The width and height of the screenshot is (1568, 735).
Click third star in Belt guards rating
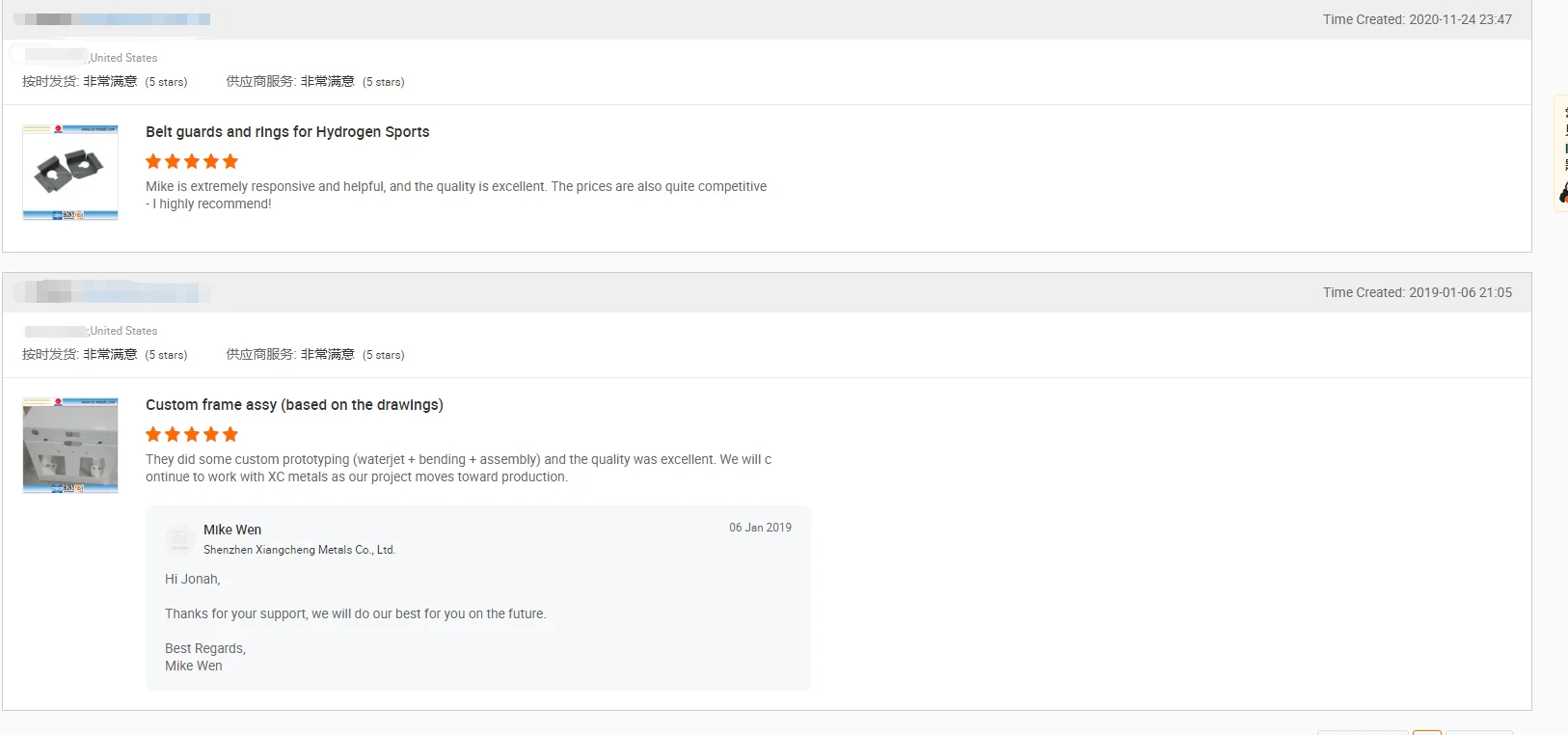click(x=192, y=161)
